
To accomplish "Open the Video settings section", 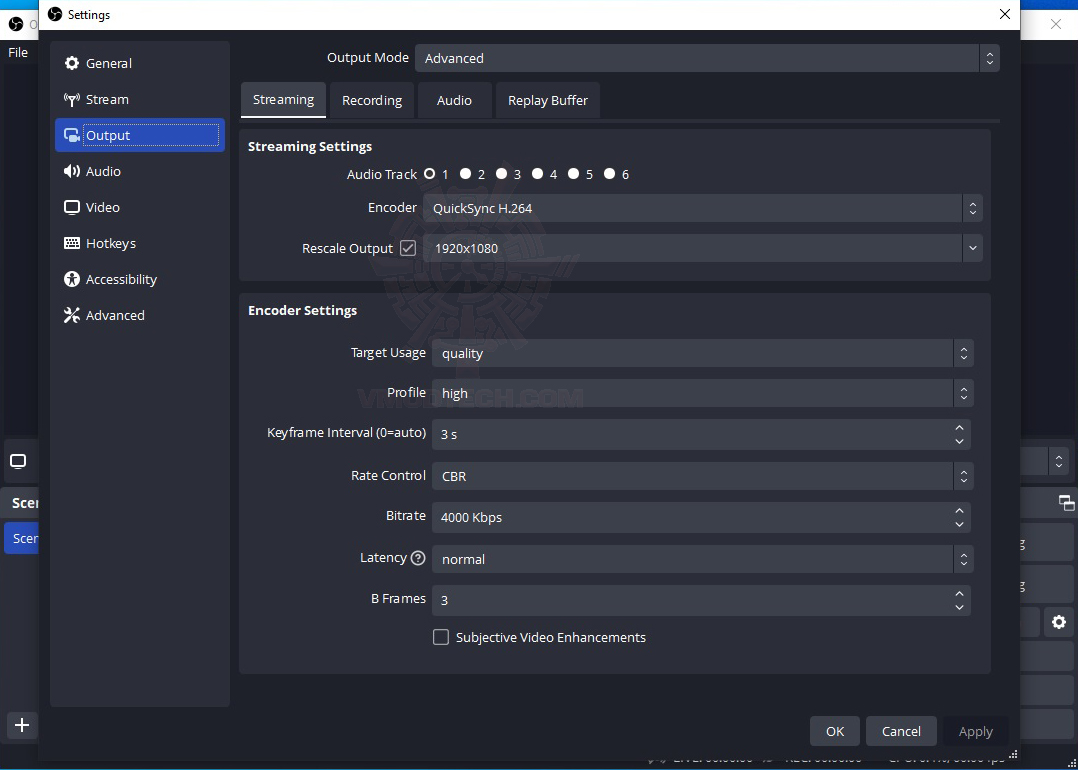I will pyautogui.click(x=140, y=208).
